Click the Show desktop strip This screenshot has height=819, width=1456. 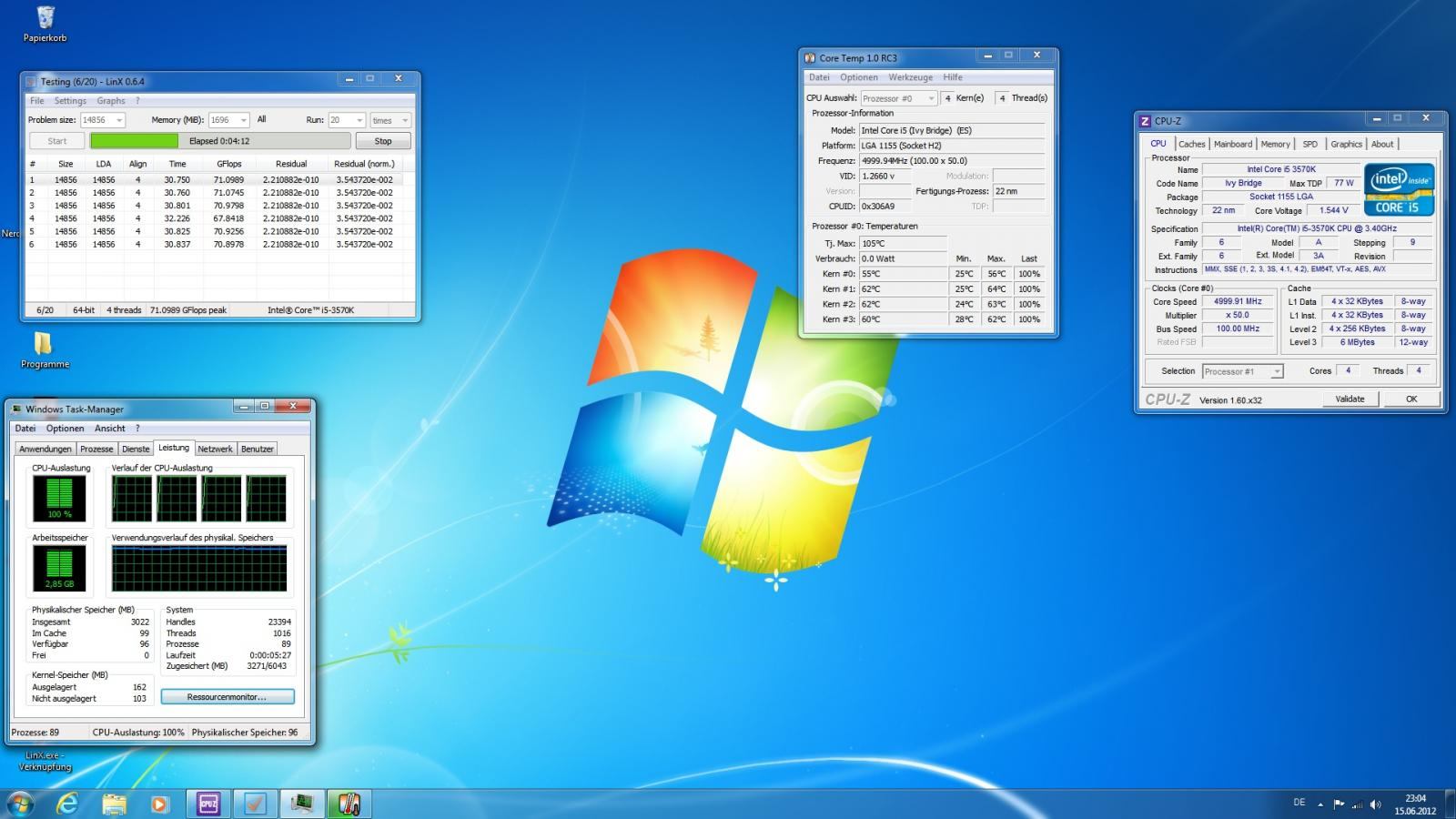(1450, 804)
